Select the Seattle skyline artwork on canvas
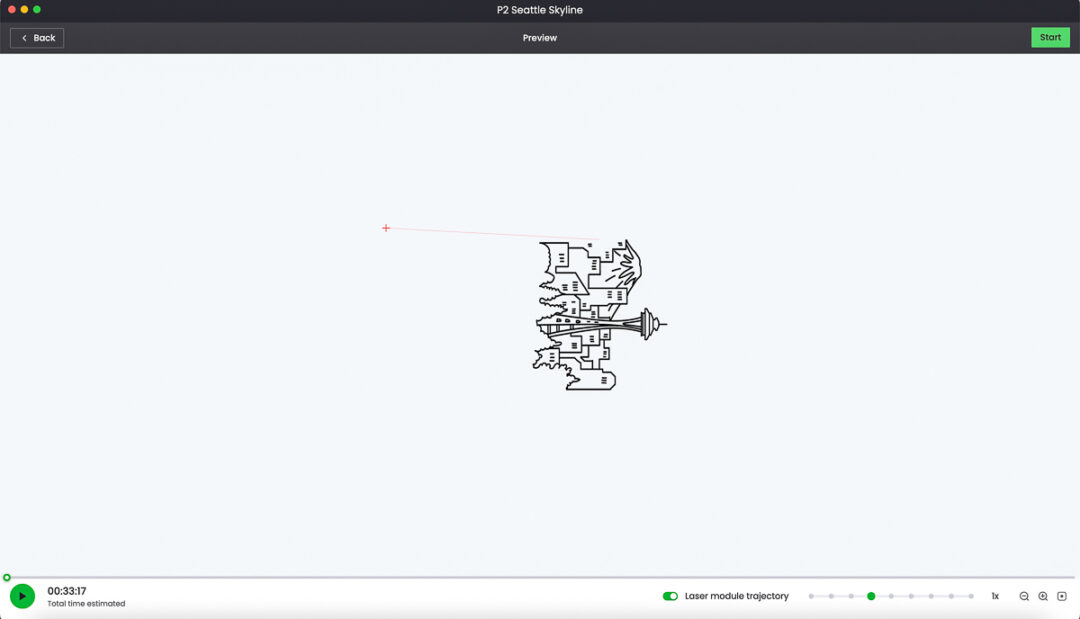 click(595, 315)
